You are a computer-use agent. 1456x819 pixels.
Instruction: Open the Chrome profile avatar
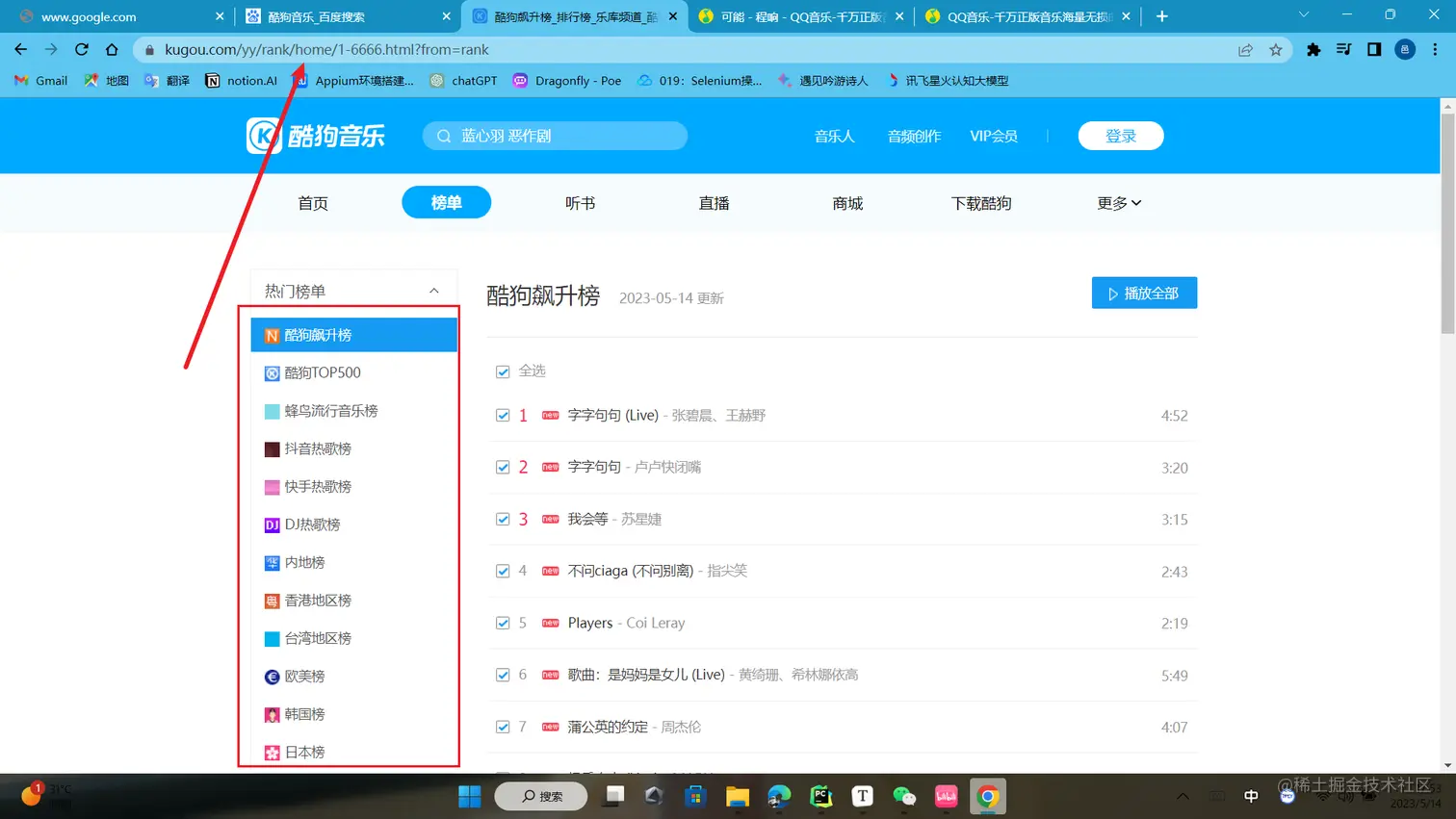point(1405,50)
